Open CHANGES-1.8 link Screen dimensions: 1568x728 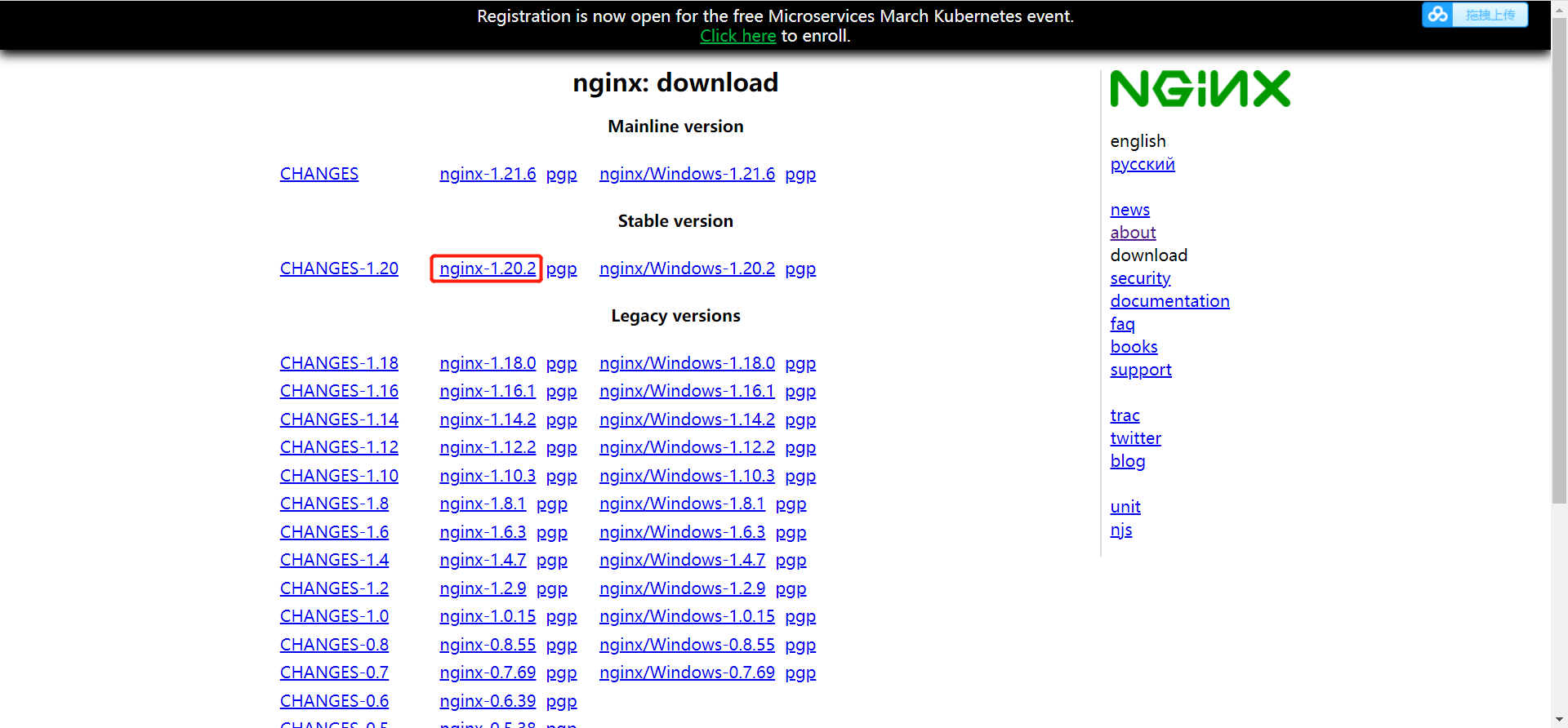(334, 504)
